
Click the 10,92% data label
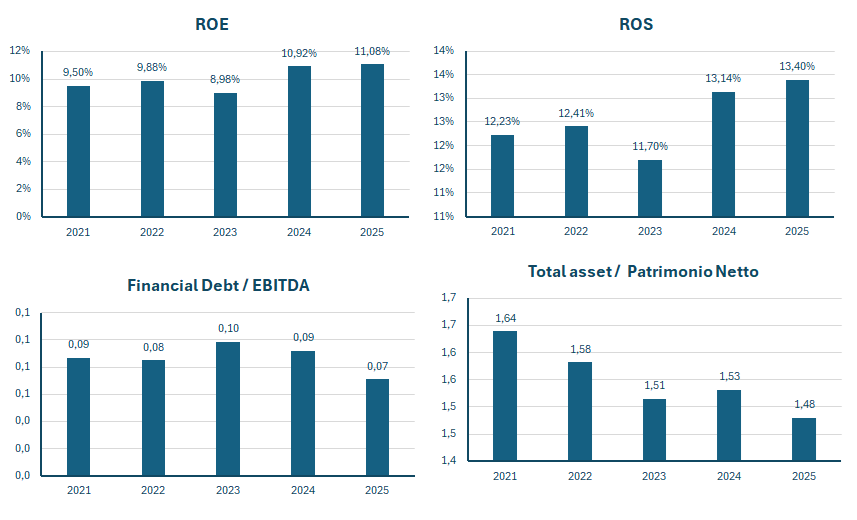coord(299,53)
